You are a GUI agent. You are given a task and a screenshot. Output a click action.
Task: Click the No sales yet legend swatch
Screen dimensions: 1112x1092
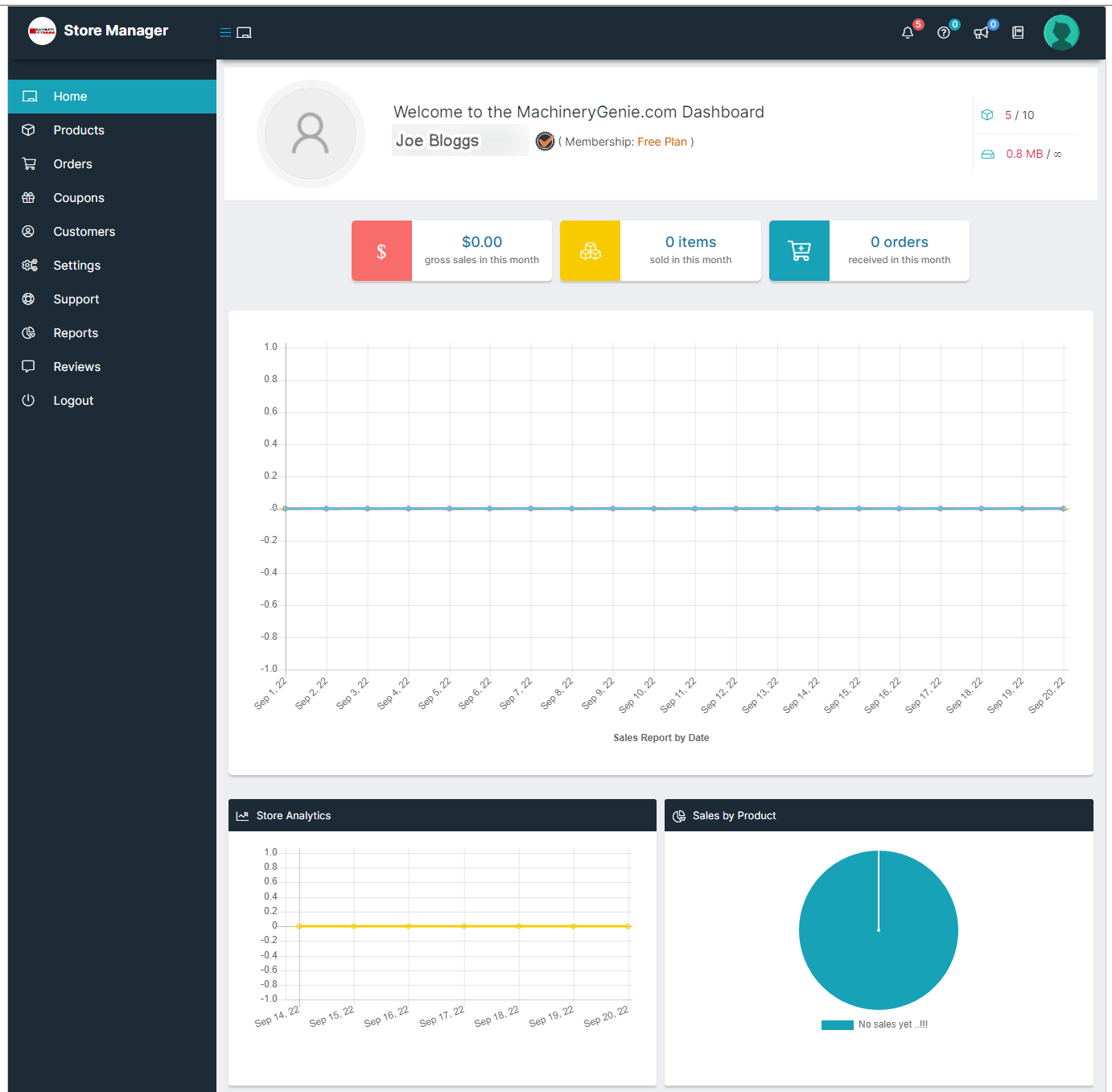tap(837, 1024)
